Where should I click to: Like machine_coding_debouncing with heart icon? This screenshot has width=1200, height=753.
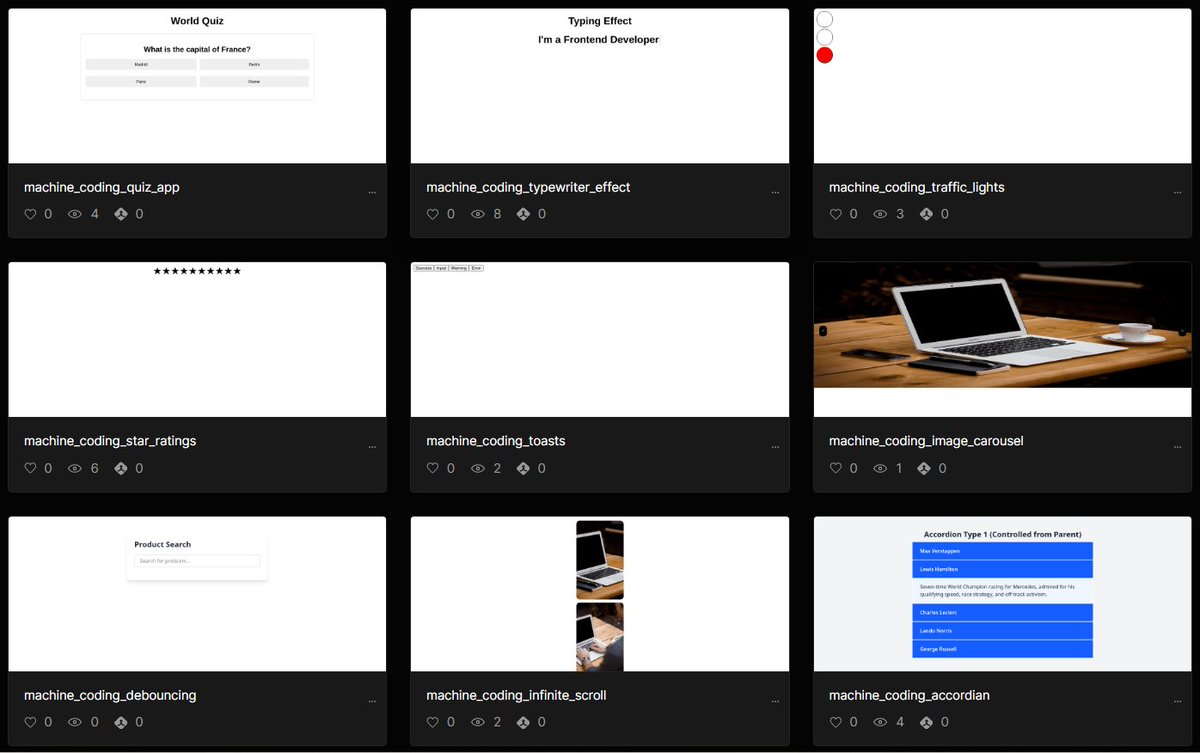30,722
